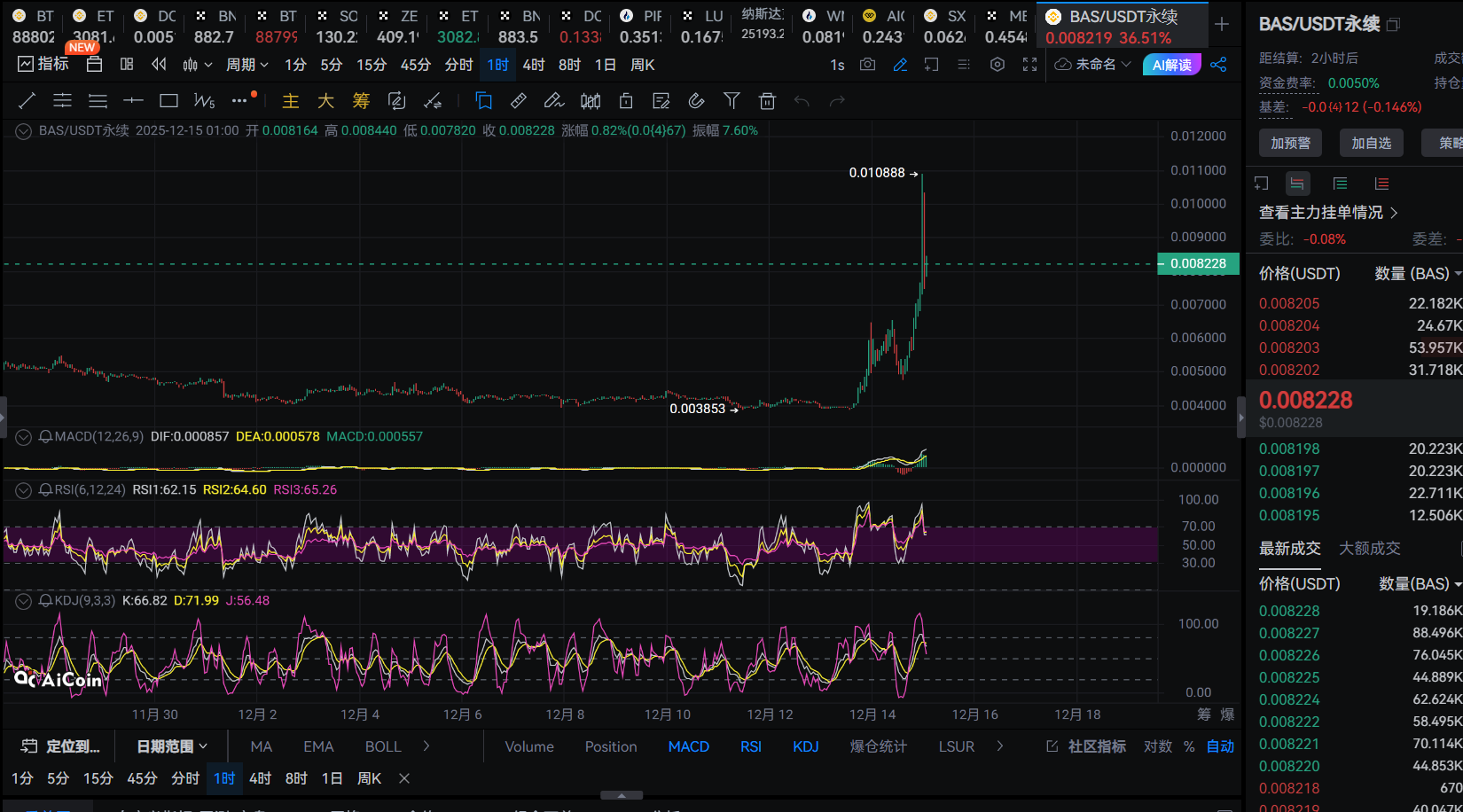This screenshot has height=812, width=1463.
Task: Activate the magnet snap tool
Action: click(x=696, y=101)
